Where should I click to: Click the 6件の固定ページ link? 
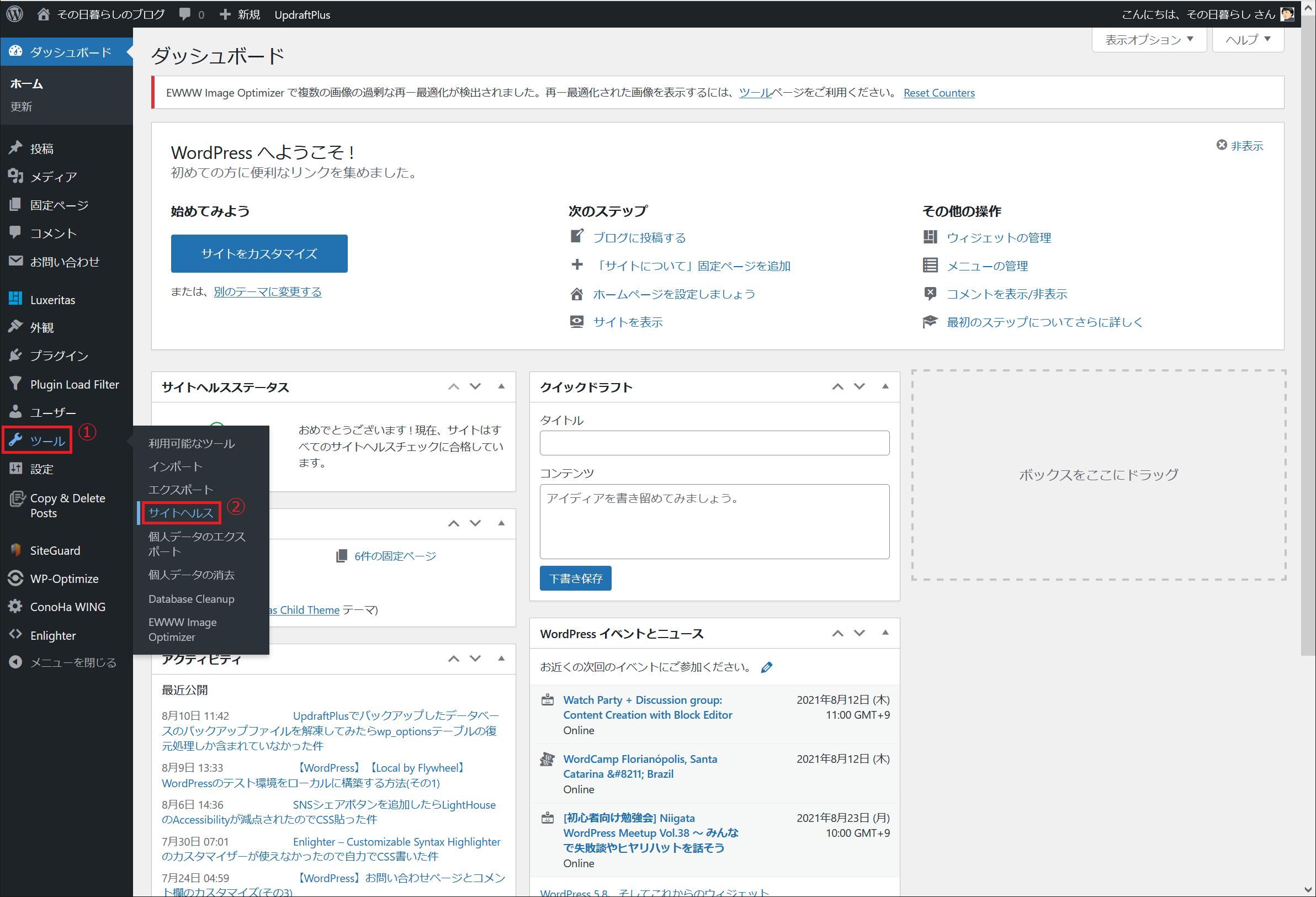tap(395, 556)
